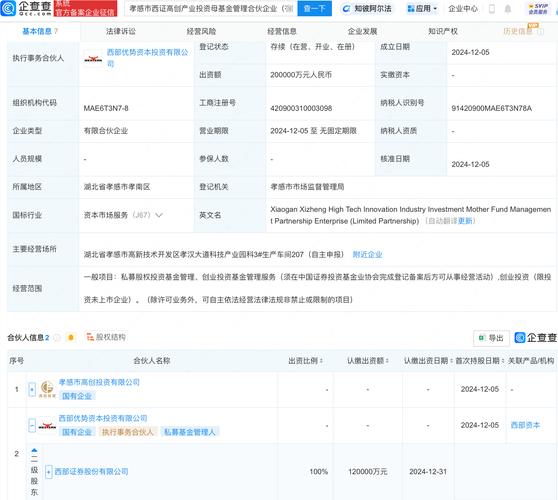Screen dimensions: 558x500
Task: Click the 120000万元 subscribed amount cell
Action: tap(368, 472)
